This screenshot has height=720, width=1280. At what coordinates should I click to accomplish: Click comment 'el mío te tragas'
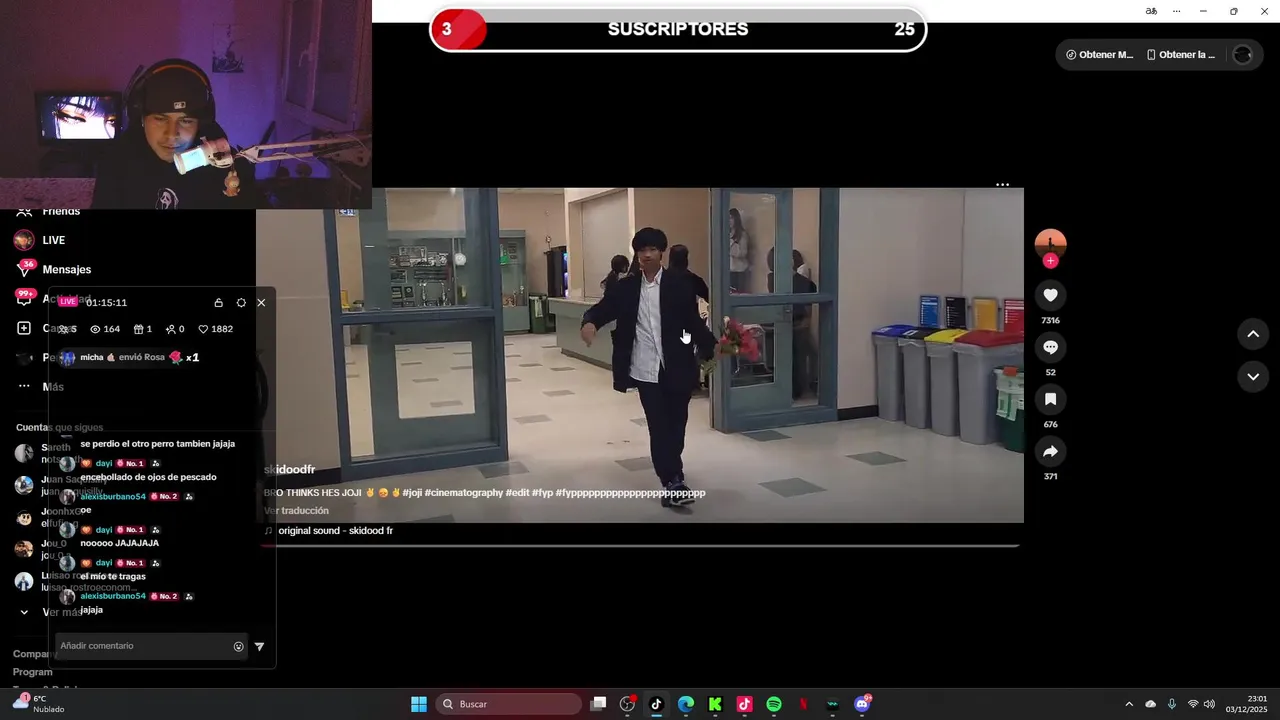click(113, 577)
